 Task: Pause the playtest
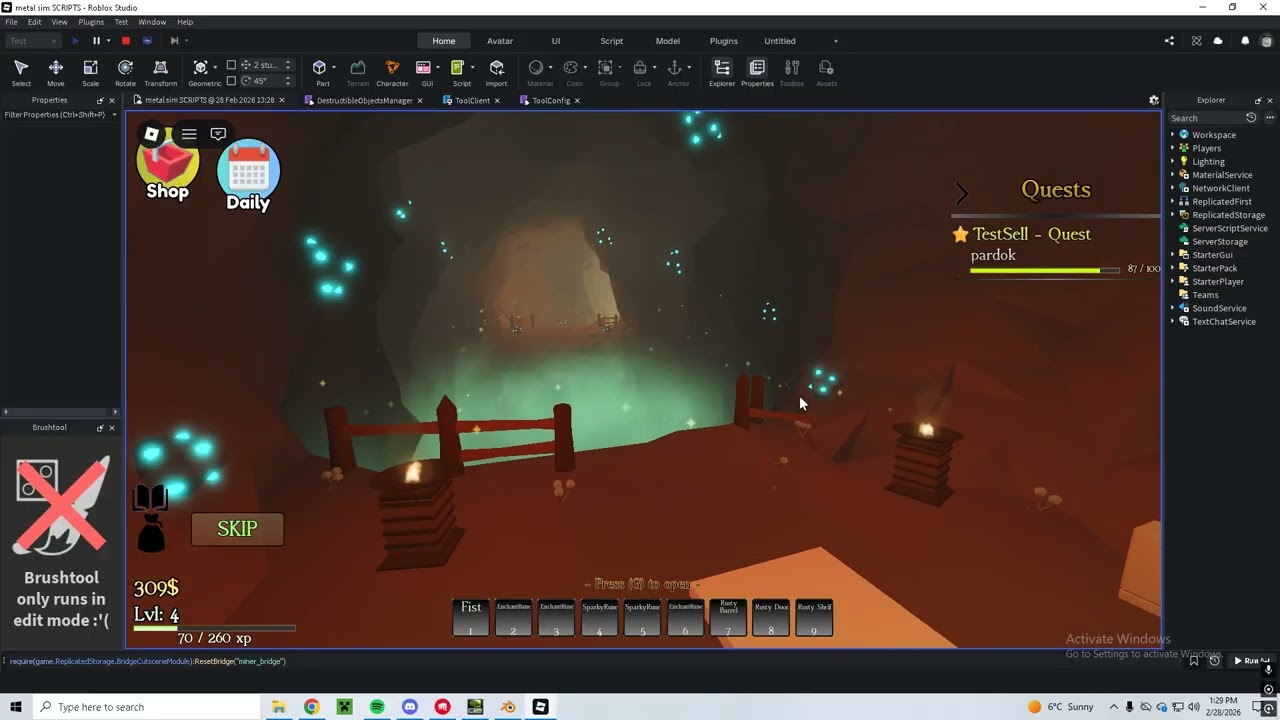click(x=96, y=41)
